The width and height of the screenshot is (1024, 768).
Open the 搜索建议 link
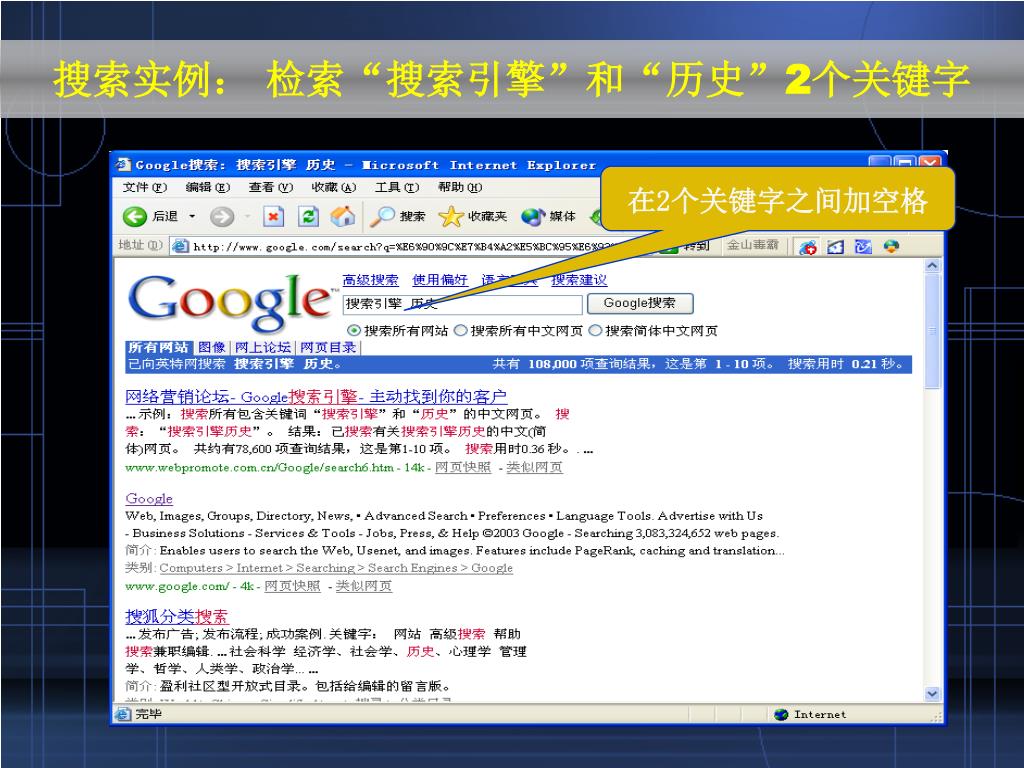(x=579, y=280)
